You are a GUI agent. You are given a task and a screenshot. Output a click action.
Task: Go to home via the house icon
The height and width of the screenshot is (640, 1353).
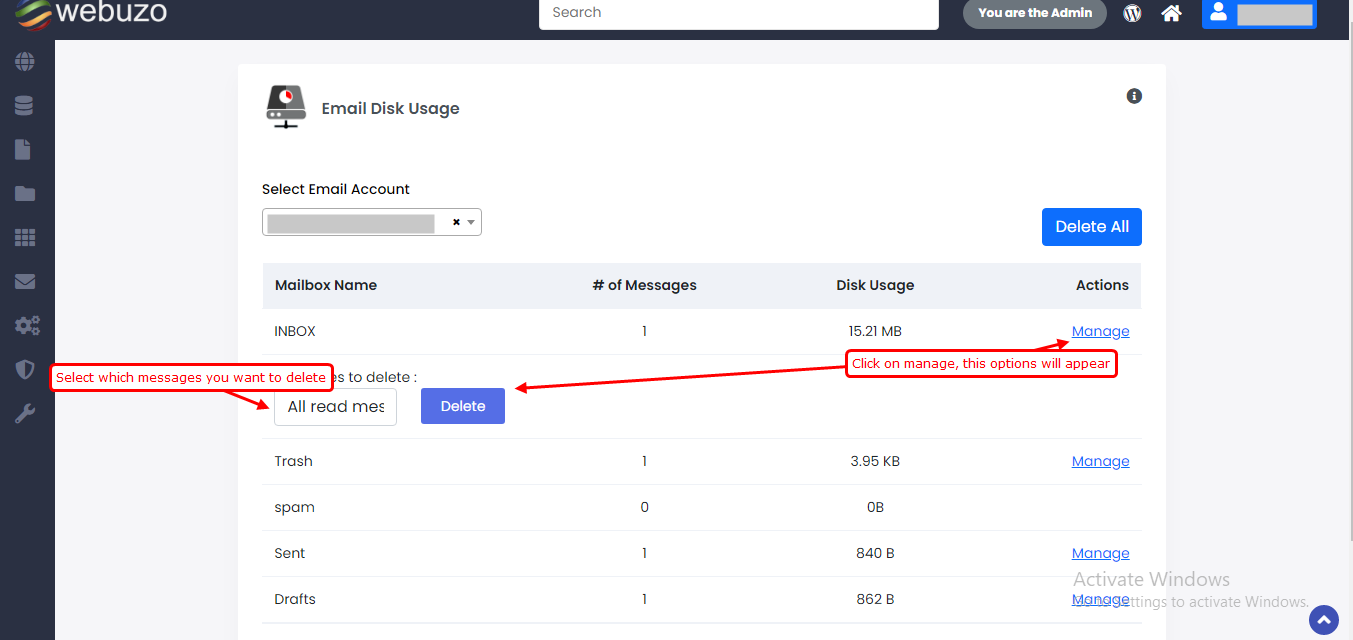tap(1171, 13)
